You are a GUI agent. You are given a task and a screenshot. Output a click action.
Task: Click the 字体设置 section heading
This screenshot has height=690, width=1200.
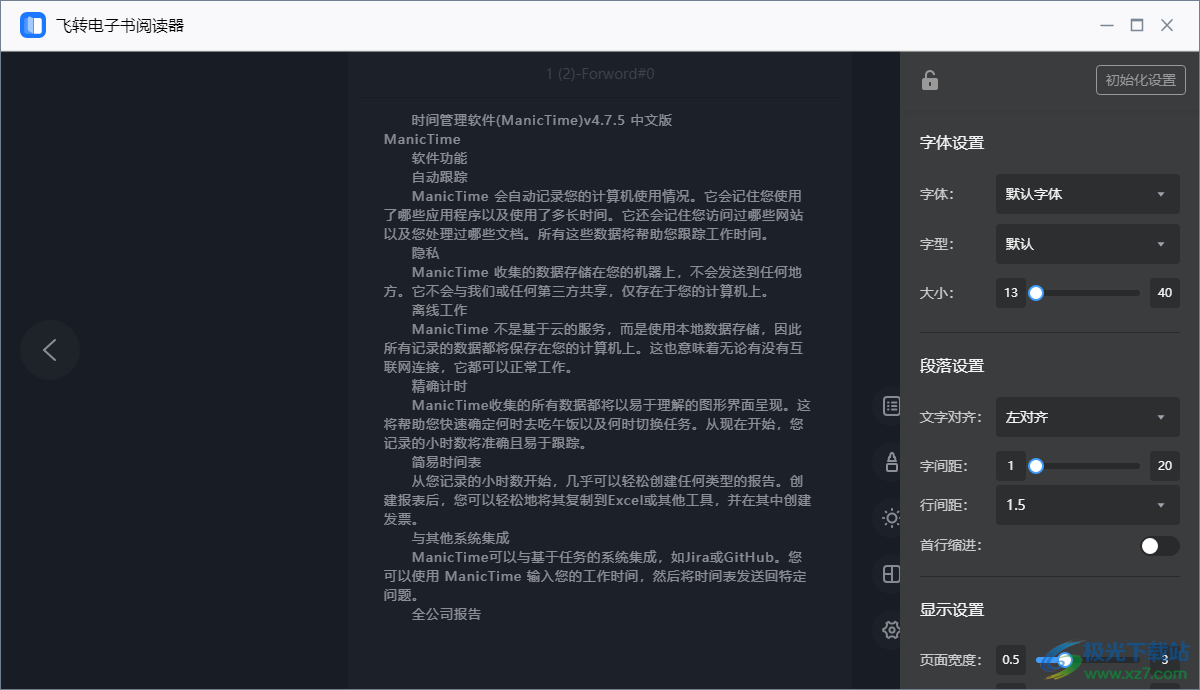[952, 143]
